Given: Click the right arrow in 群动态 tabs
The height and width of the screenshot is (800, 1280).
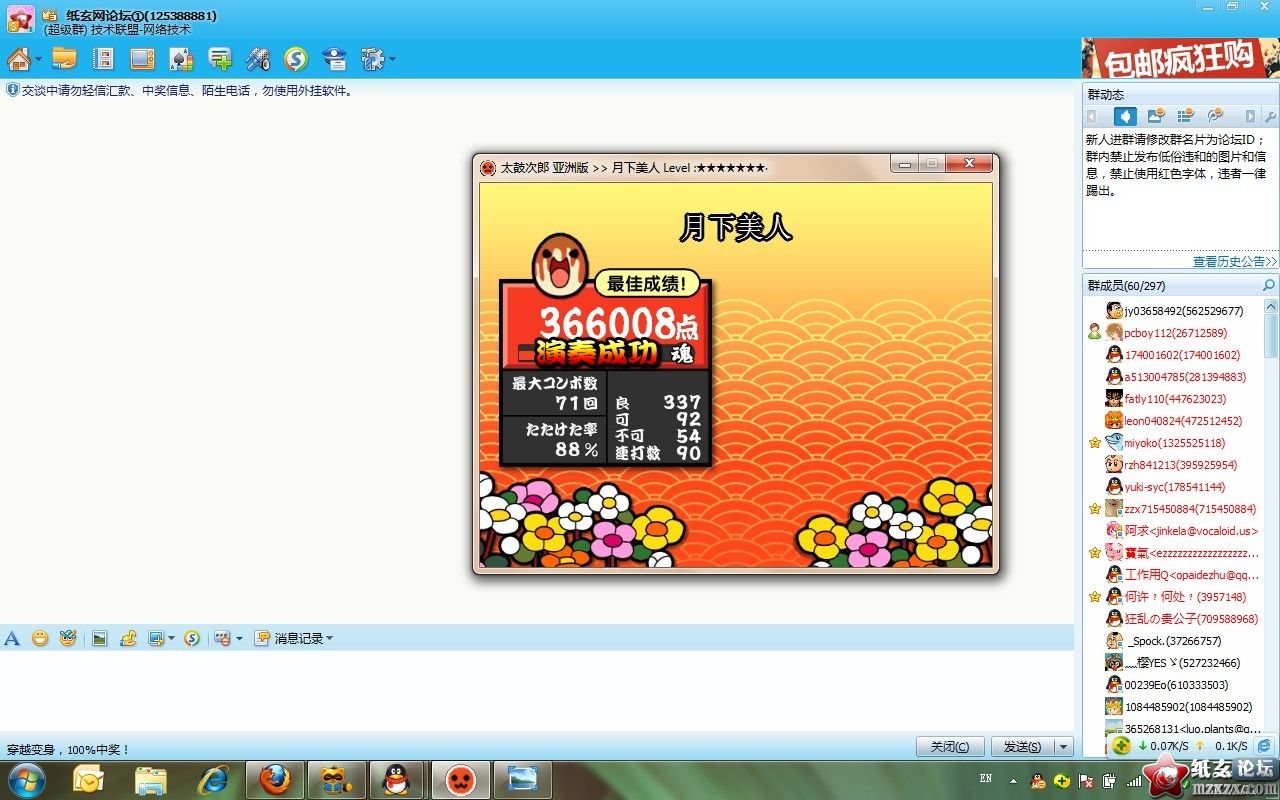Looking at the screenshot, I should click(x=1250, y=117).
